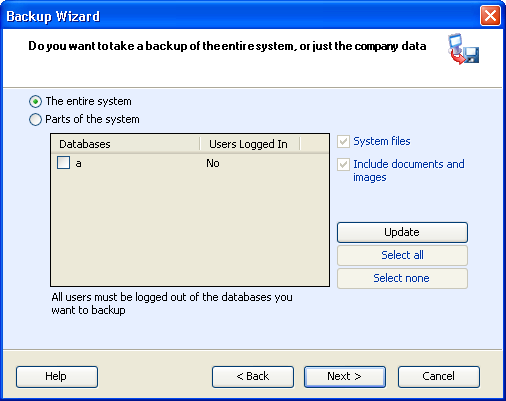Toggle the System files checkbox
Image resolution: width=506 pixels, height=401 pixels.
pos(343,141)
